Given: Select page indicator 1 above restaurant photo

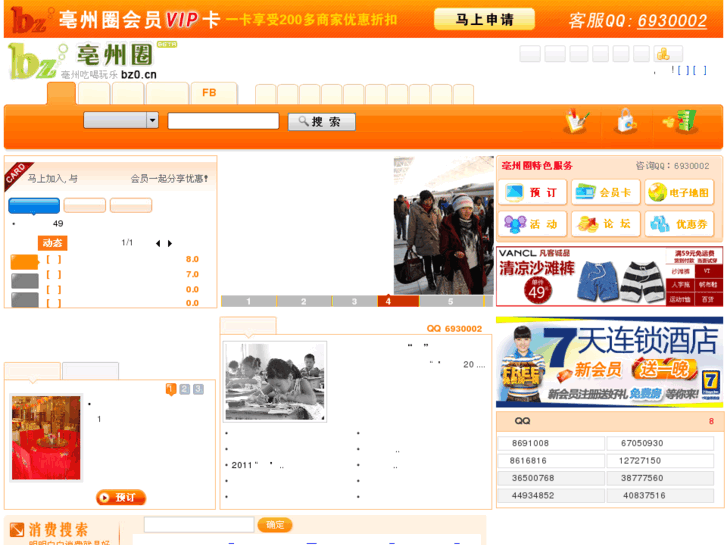Looking at the screenshot, I should (171, 389).
